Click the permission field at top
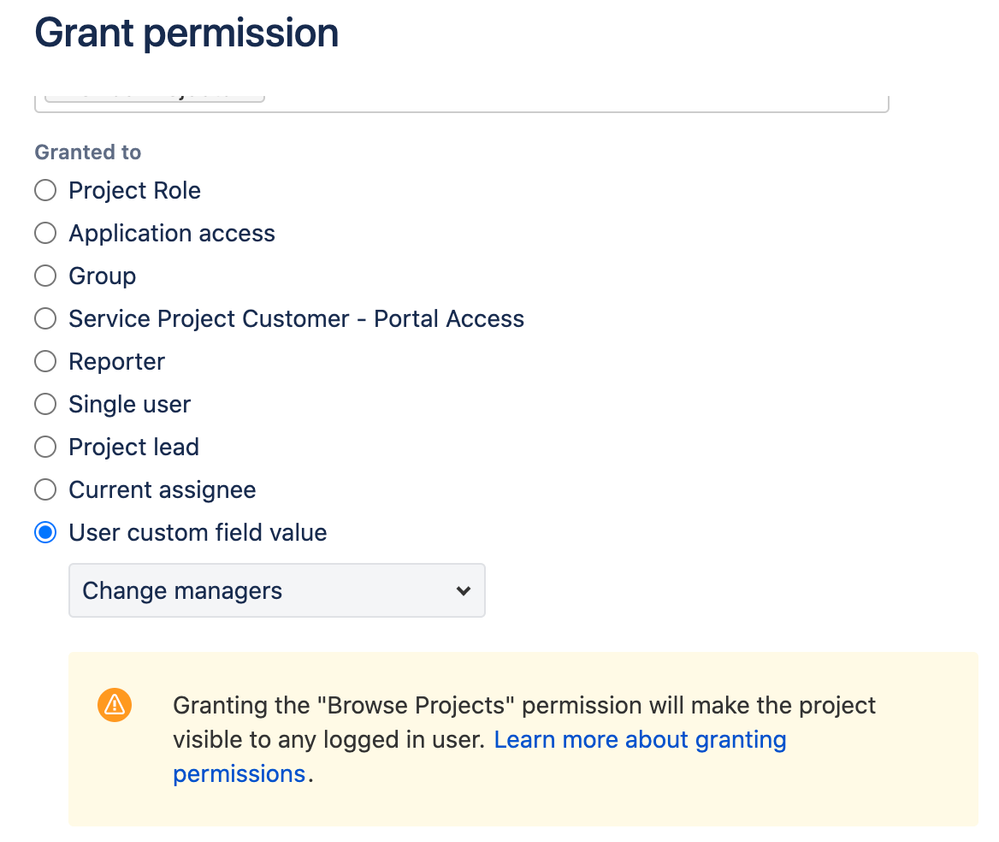 point(461,104)
